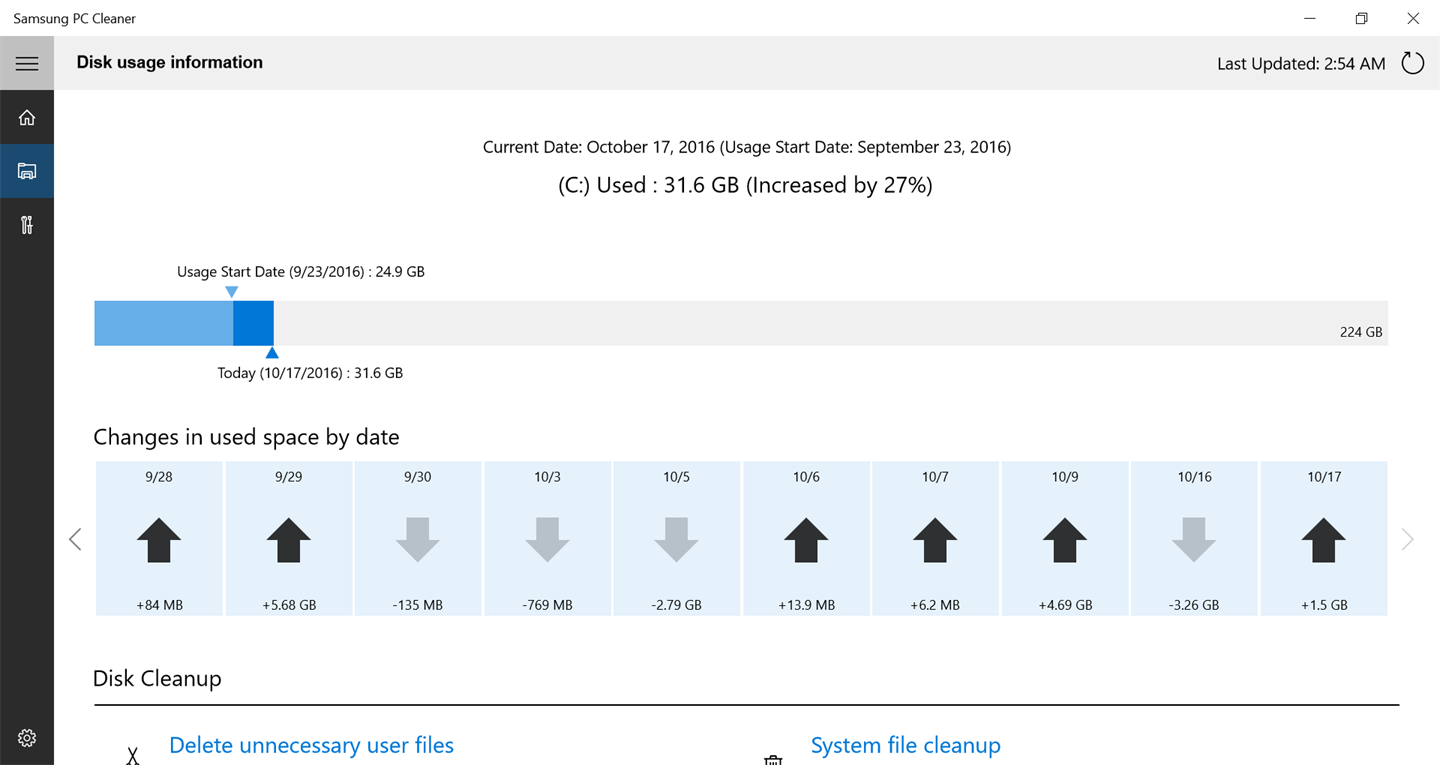Click the up arrow on the 9/29 tile
The width and height of the screenshot is (1440, 765).
[x=288, y=540]
